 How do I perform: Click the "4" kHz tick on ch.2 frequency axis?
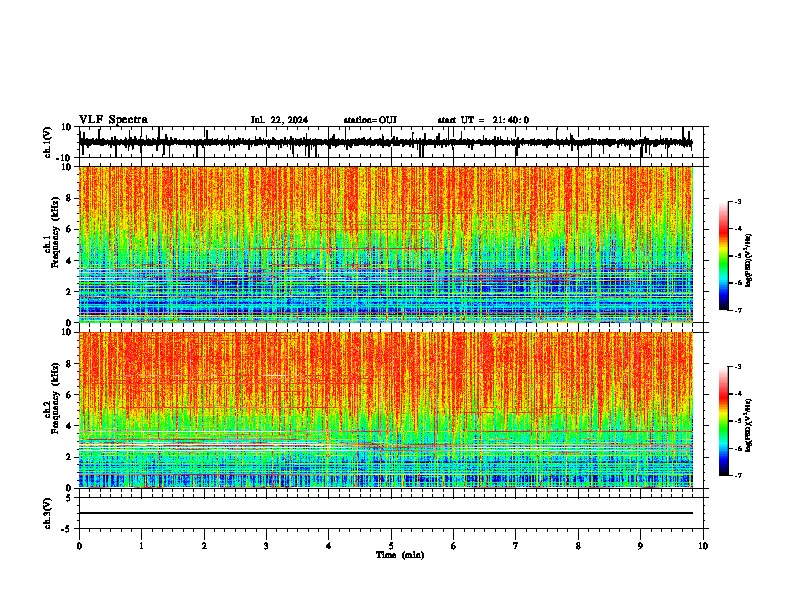click(69, 426)
